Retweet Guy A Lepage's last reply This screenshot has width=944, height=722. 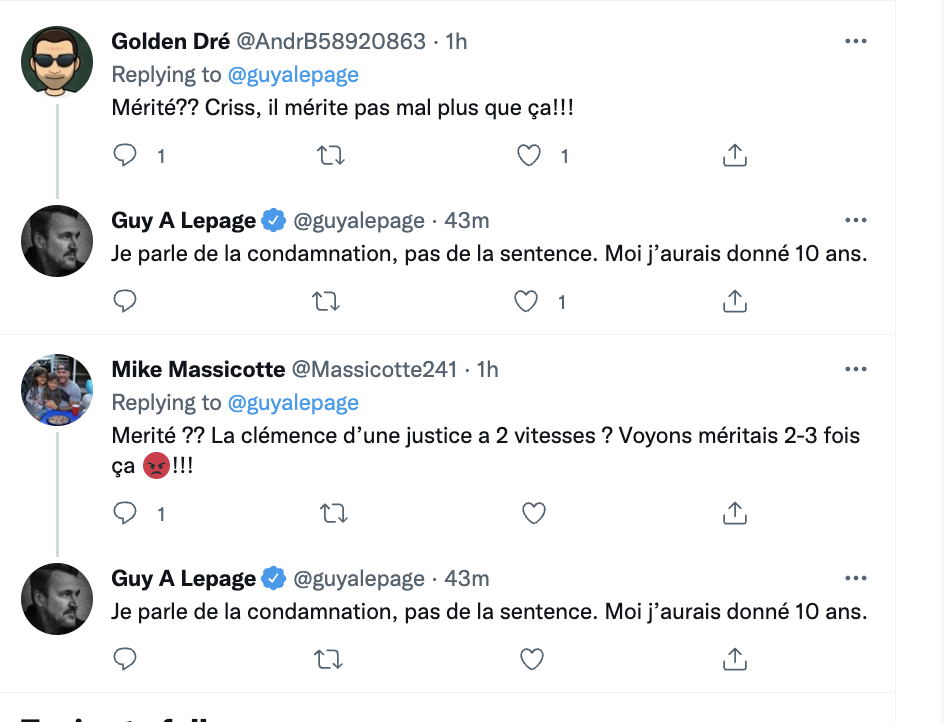coord(328,659)
